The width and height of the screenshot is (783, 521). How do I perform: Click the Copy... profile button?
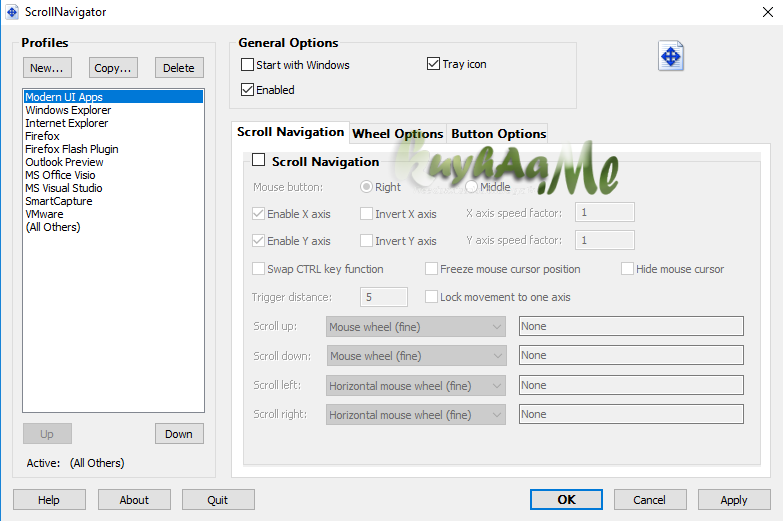click(113, 68)
